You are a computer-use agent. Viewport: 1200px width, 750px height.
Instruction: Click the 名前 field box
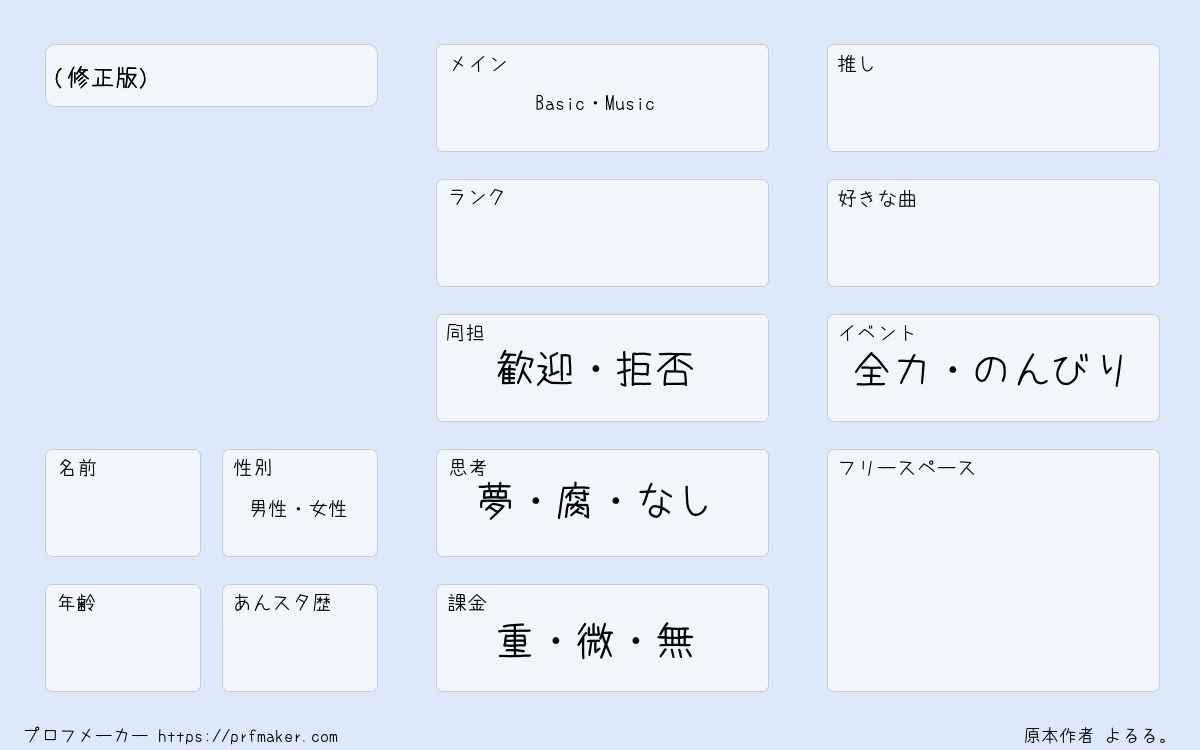(x=123, y=503)
